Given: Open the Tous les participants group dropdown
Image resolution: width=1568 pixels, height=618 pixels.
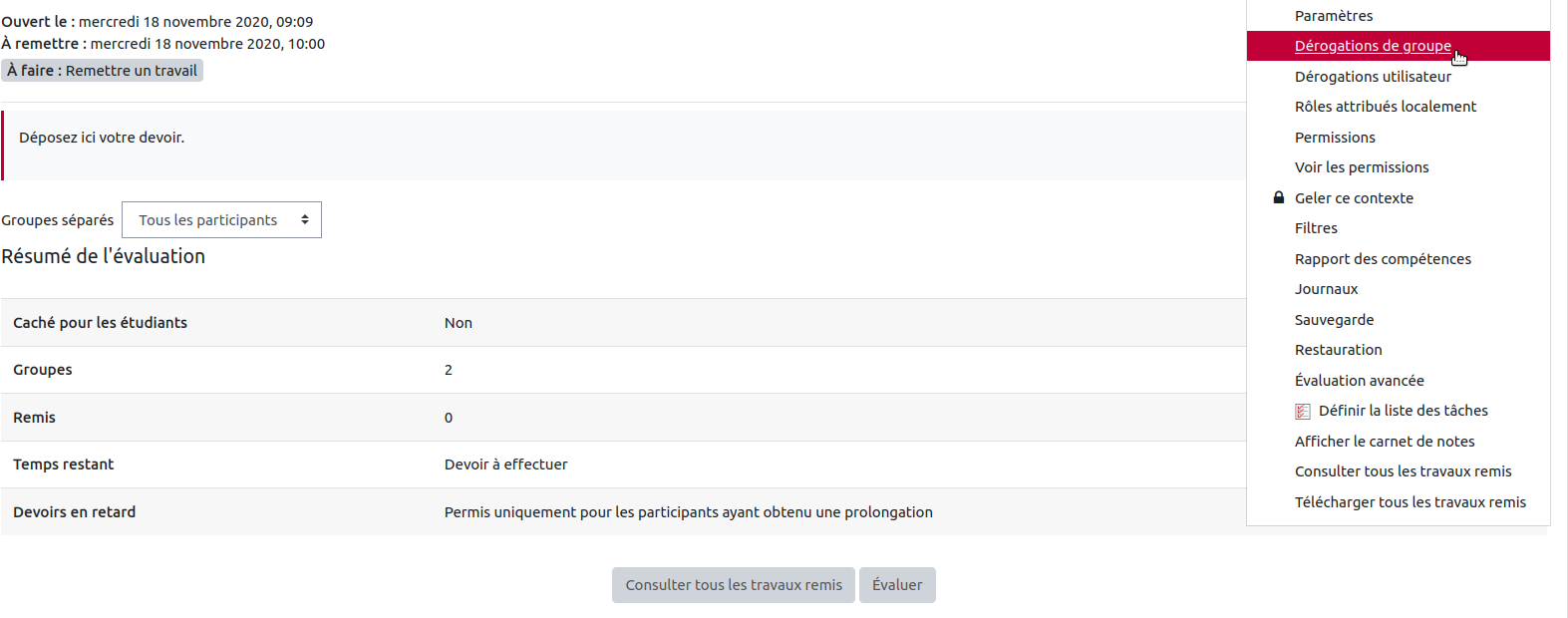Looking at the screenshot, I should tap(221, 220).
